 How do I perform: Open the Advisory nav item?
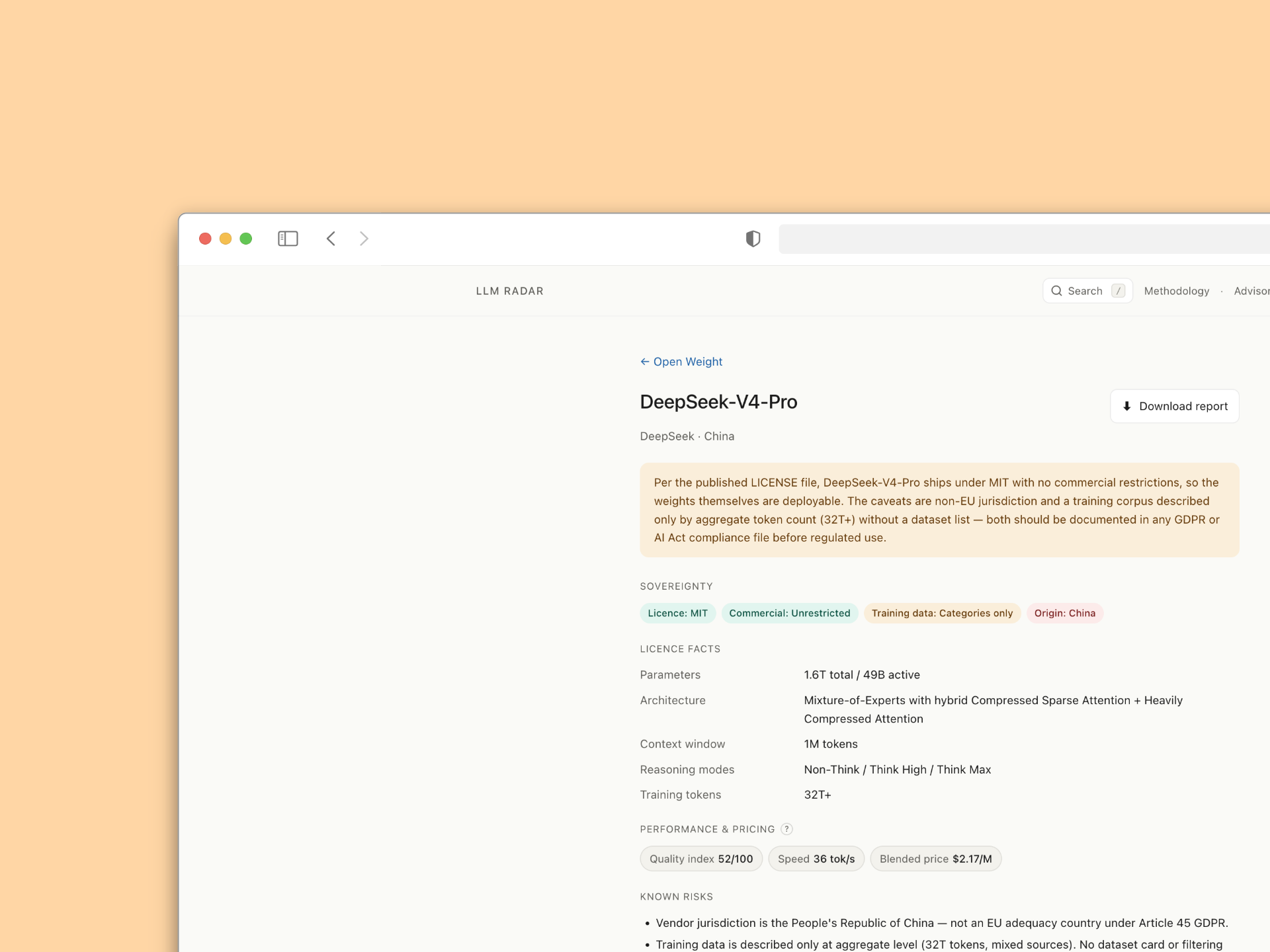[1251, 291]
